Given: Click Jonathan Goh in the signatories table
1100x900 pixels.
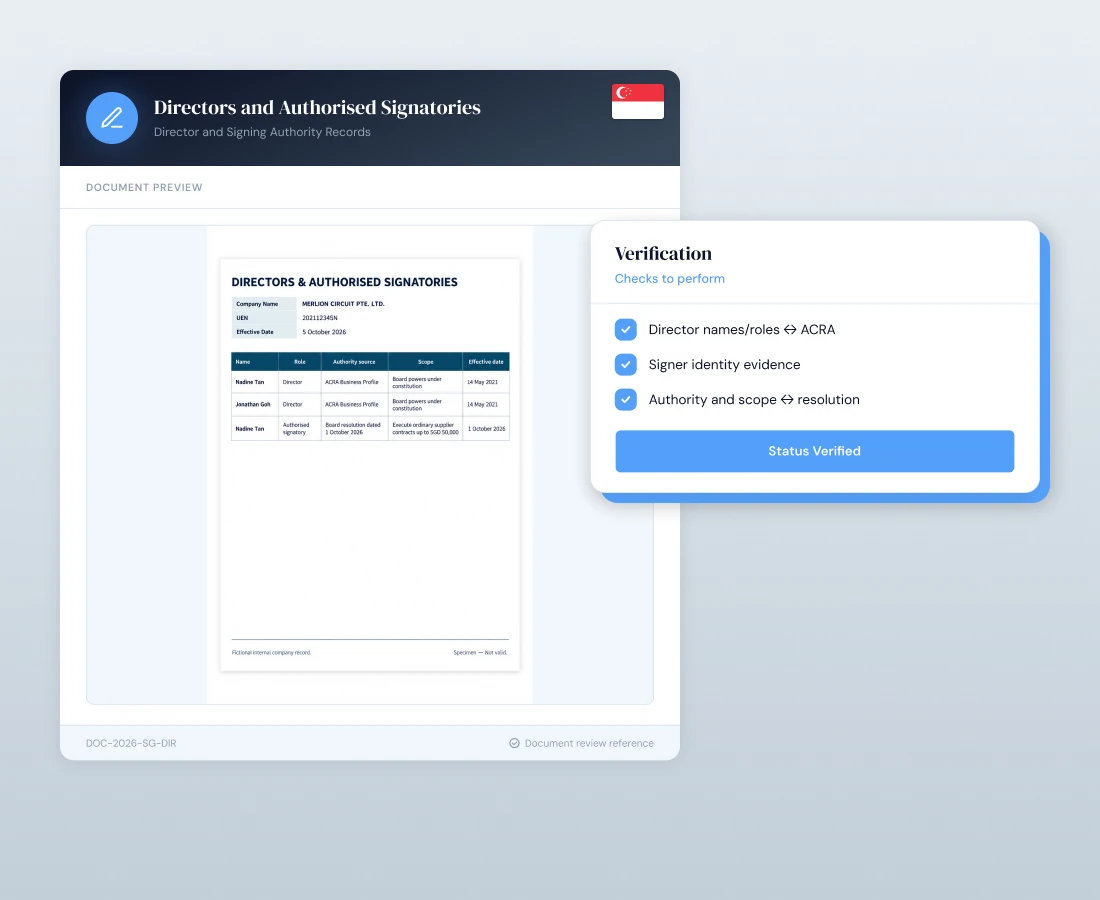Looking at the screenshot, I should point(253,405).
